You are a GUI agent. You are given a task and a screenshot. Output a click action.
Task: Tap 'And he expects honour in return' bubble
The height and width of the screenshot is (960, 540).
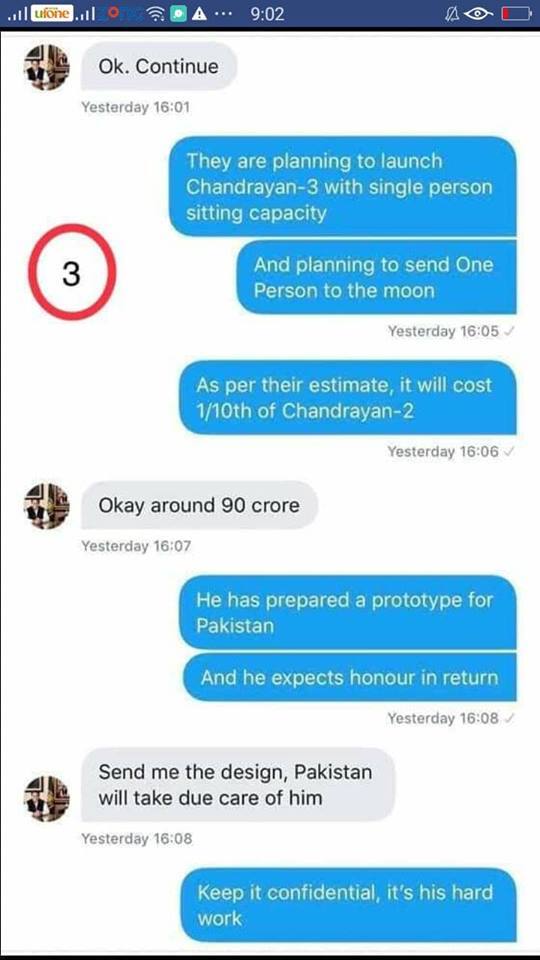tap(350, 677)
